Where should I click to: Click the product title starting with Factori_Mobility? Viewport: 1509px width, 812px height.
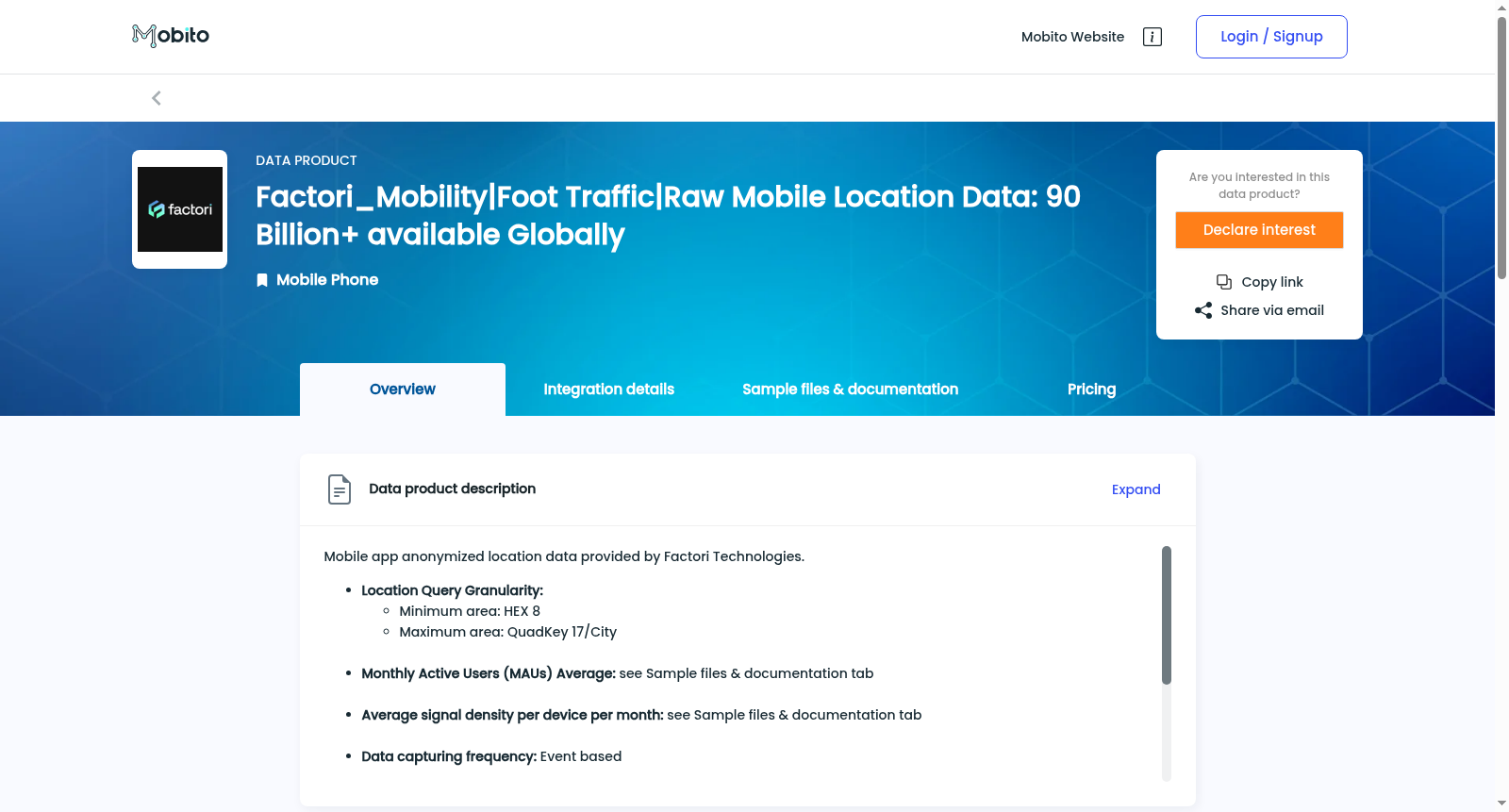click(668, 215)
